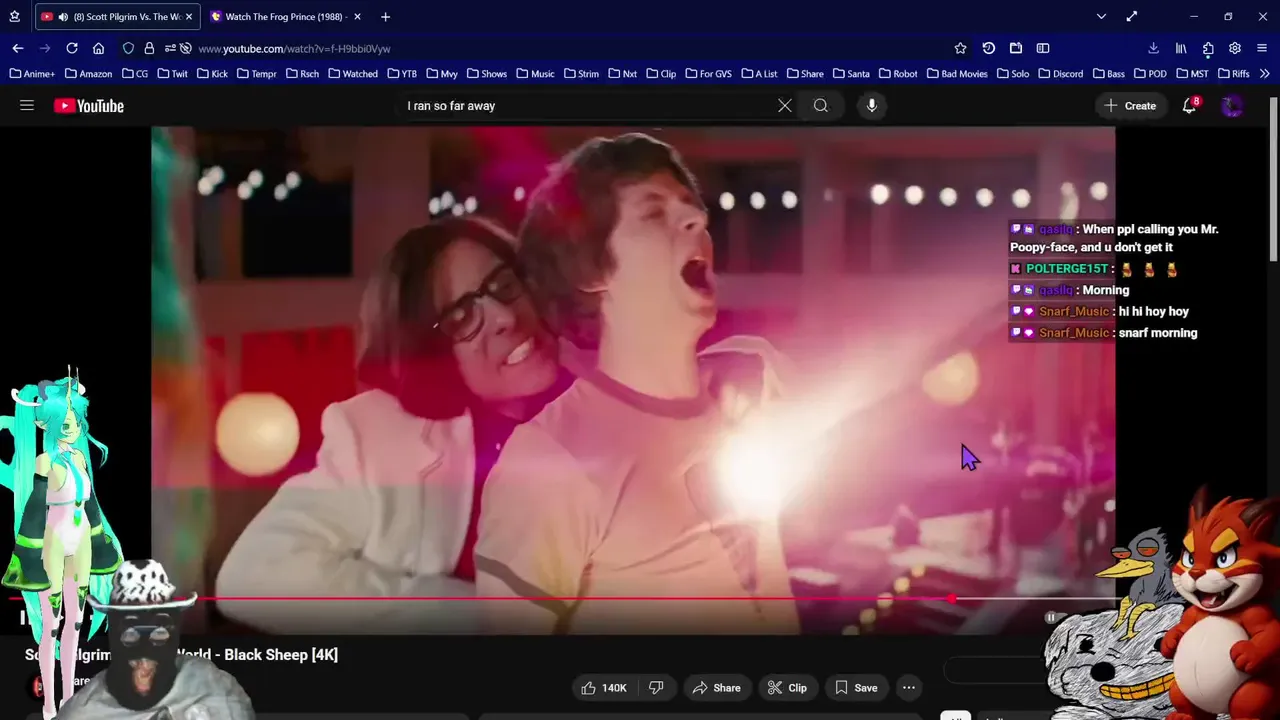Dislike the Black Sheep video
The height and width of the screenshot is (720, 1280).
656,687
